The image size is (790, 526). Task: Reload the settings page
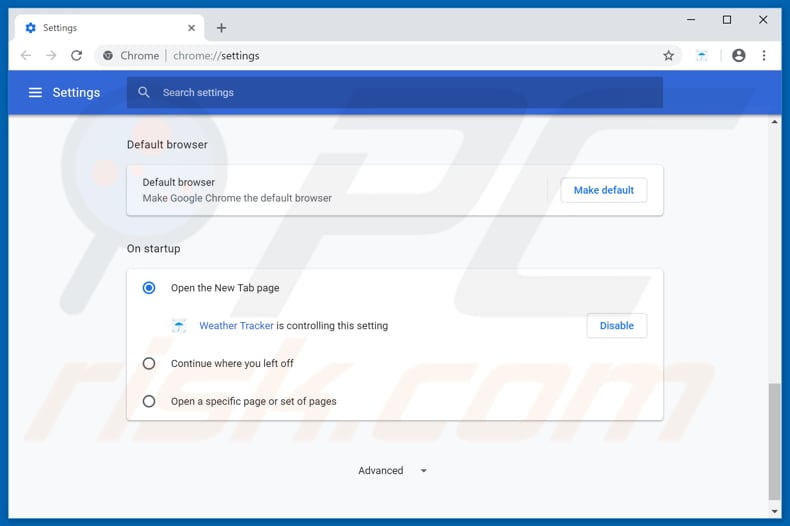pos(77,55)
